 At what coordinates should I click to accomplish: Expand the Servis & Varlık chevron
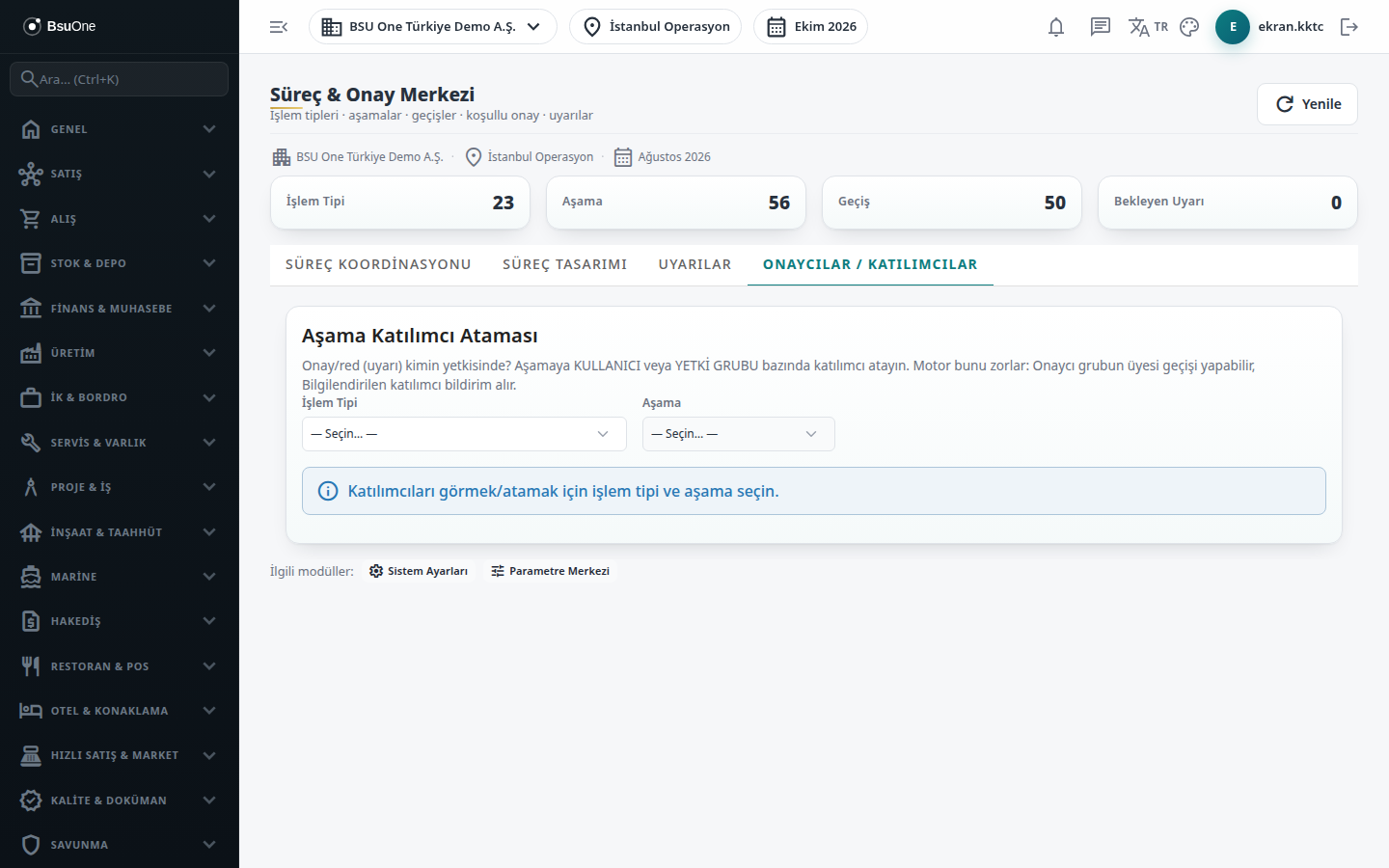[209, 443]
